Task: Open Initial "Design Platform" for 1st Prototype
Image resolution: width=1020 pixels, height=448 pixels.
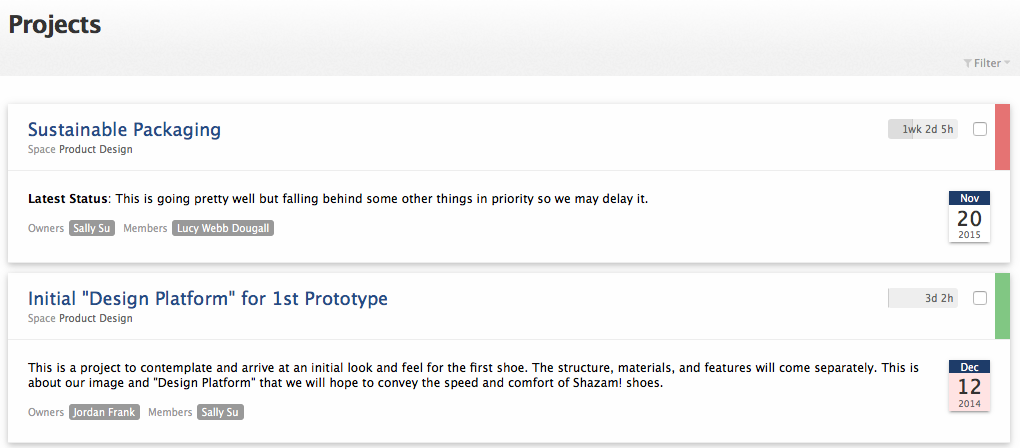Action: coord(207,299)
